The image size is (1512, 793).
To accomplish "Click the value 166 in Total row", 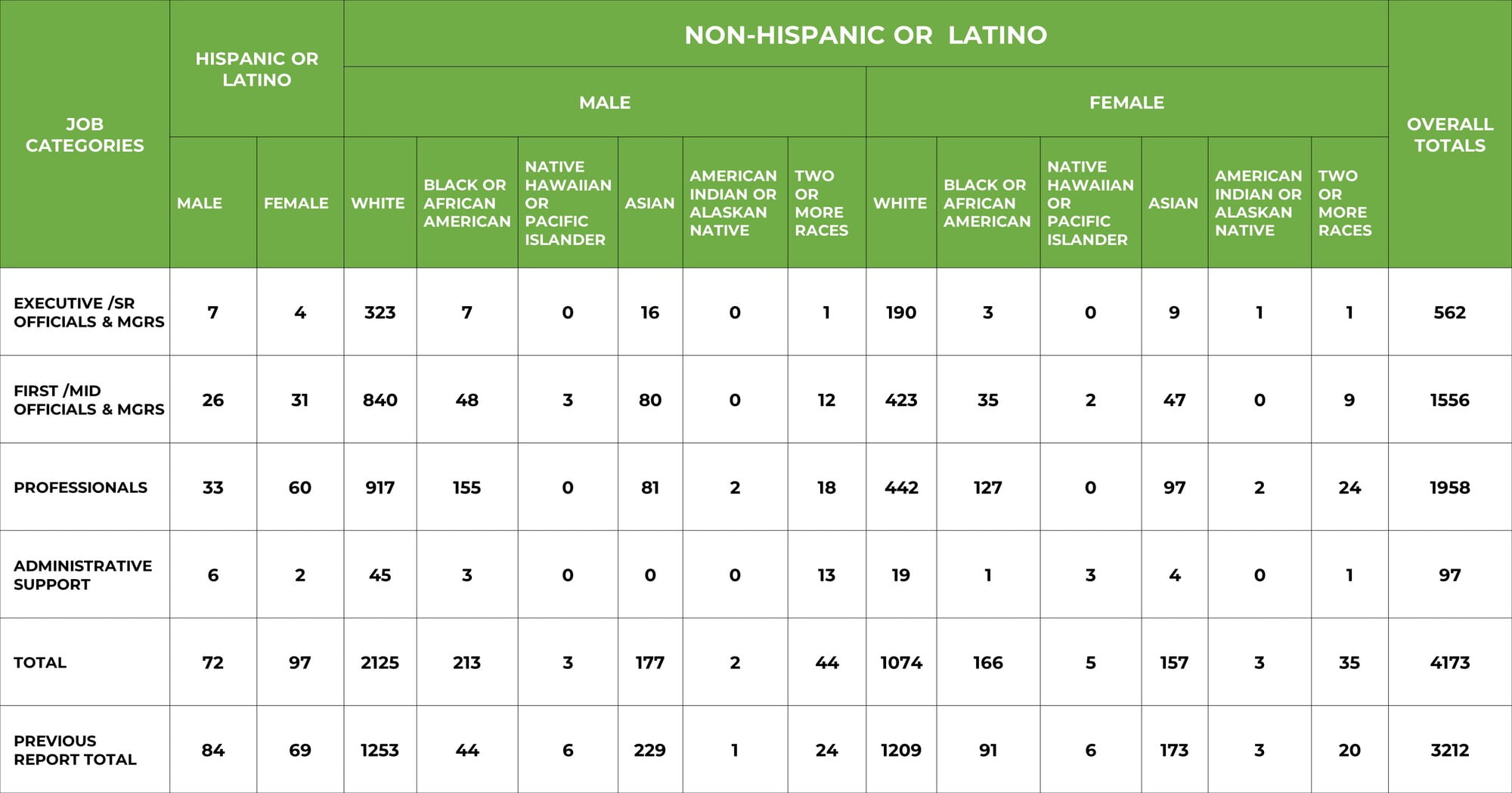I will (987, 662).
